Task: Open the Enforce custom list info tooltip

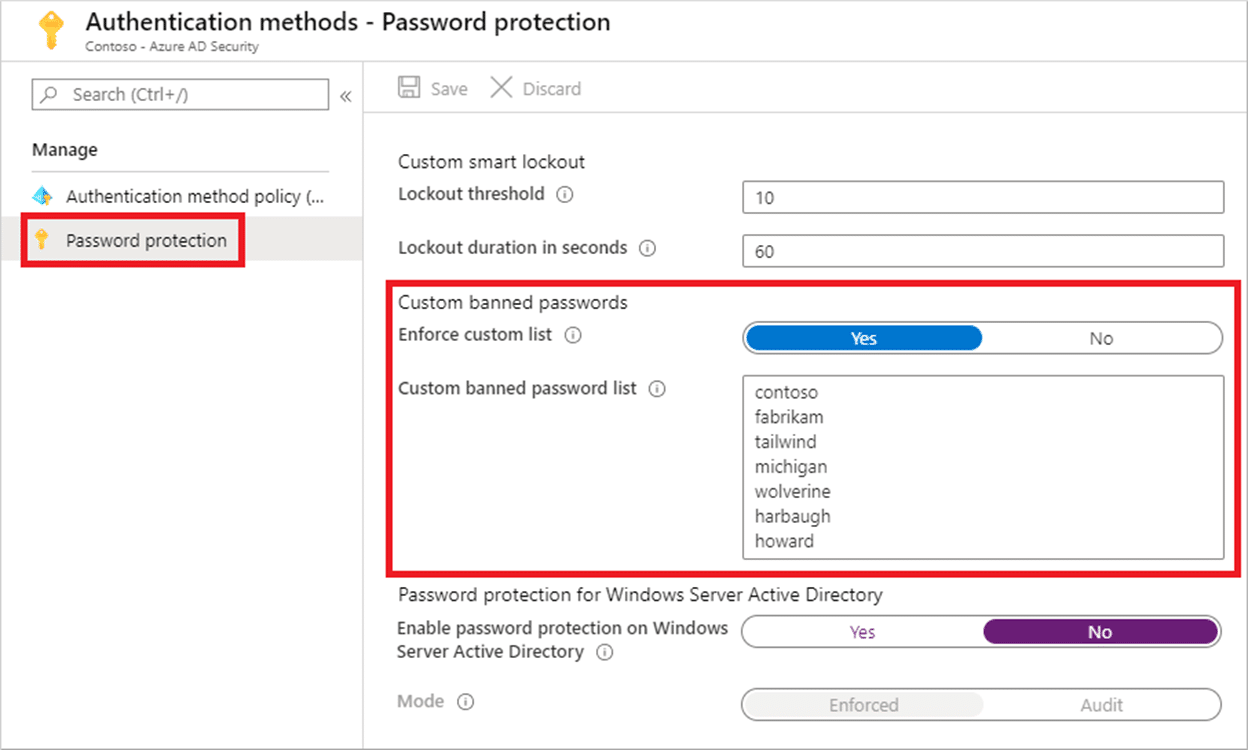Action: (572, 336)
